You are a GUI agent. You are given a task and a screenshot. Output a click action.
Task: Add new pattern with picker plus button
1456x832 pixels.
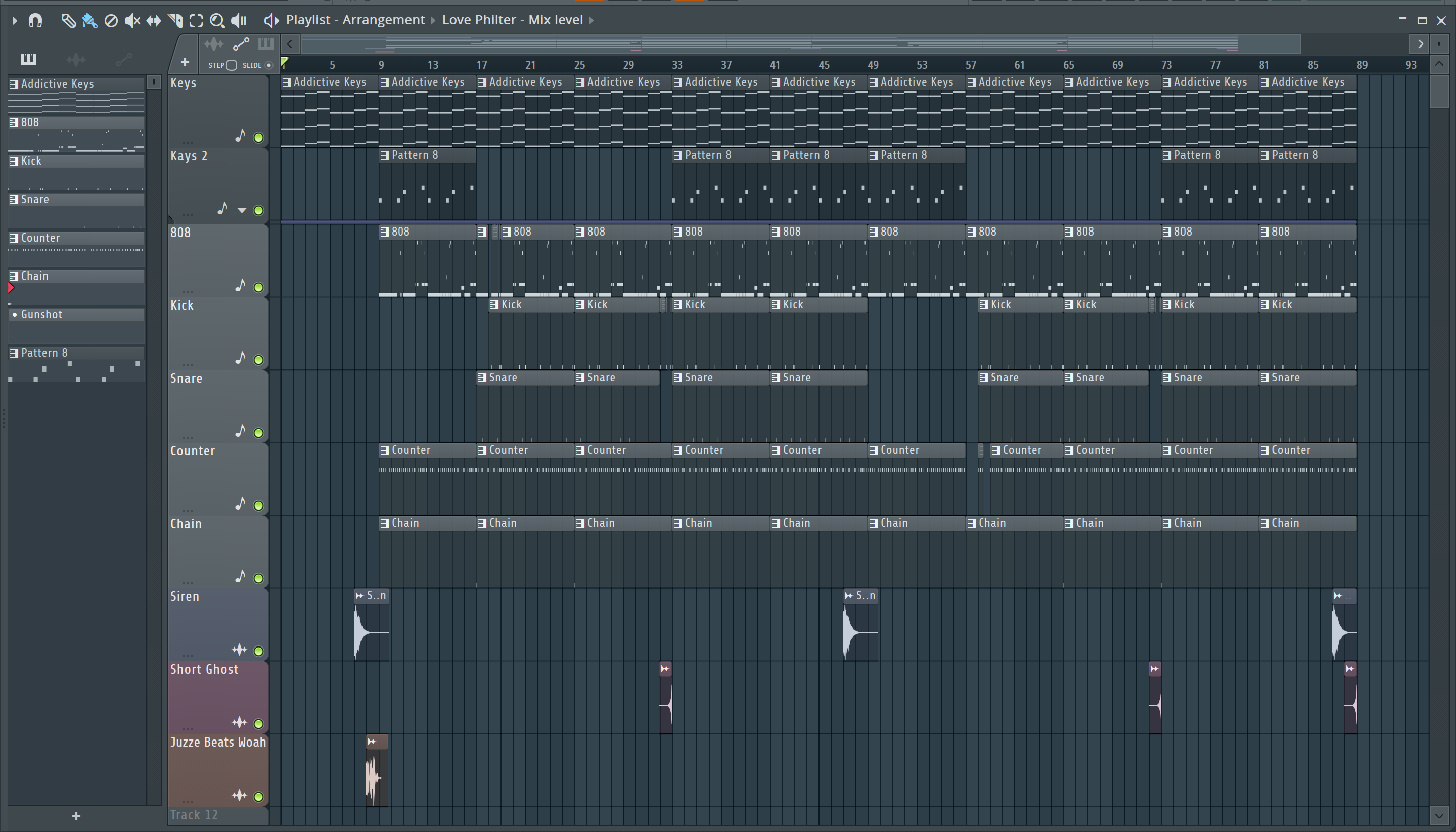(x=76, y=816)
